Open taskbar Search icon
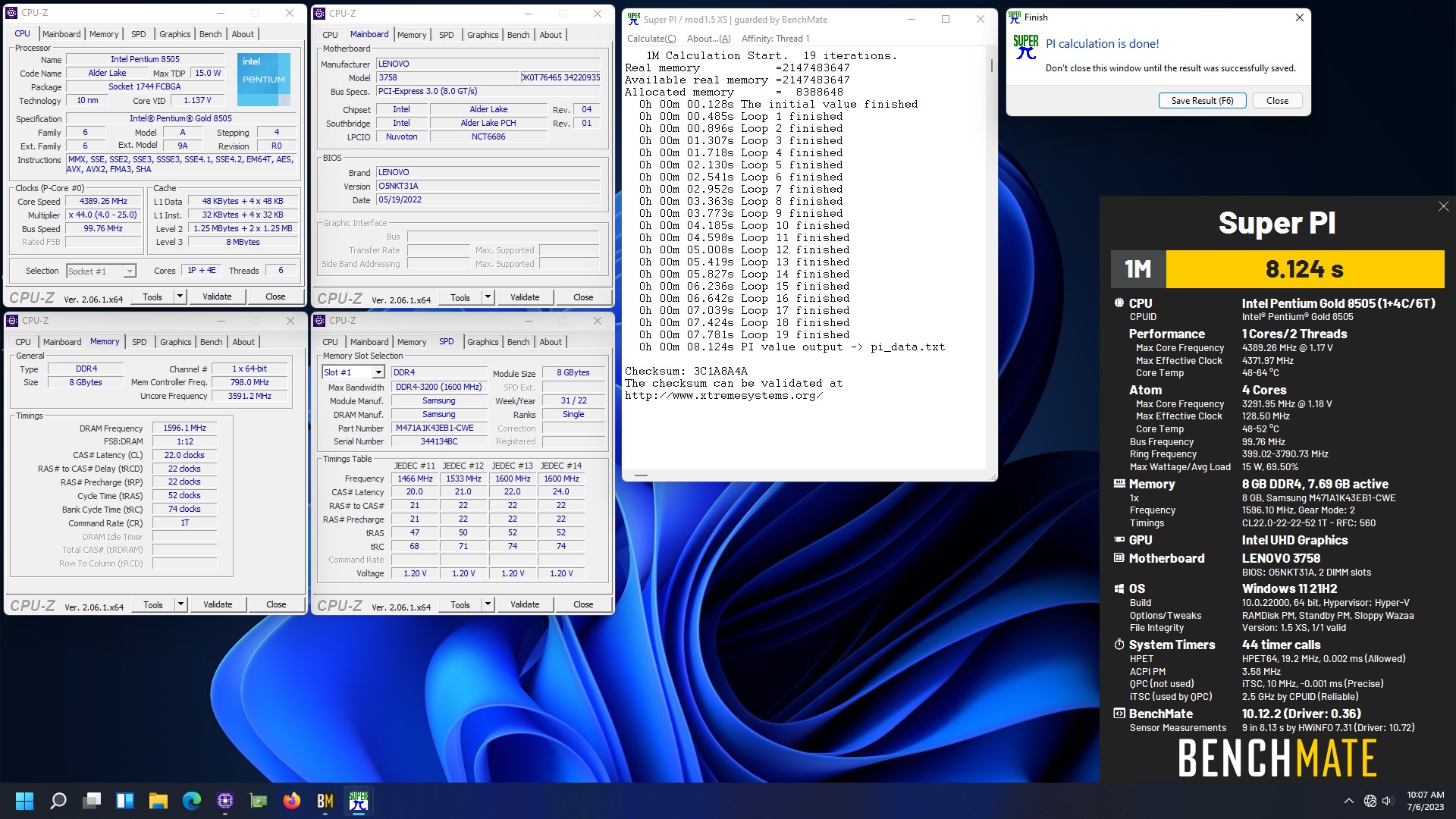Screen dimensions: 1456x819 pos(58,801)
